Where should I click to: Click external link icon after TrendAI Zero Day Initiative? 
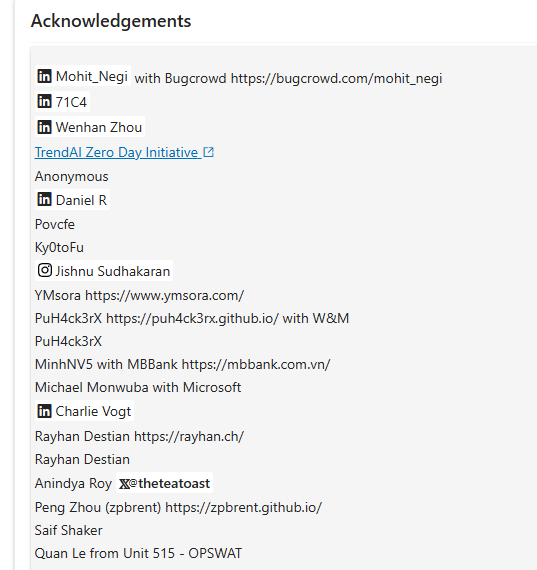point(209,152)
